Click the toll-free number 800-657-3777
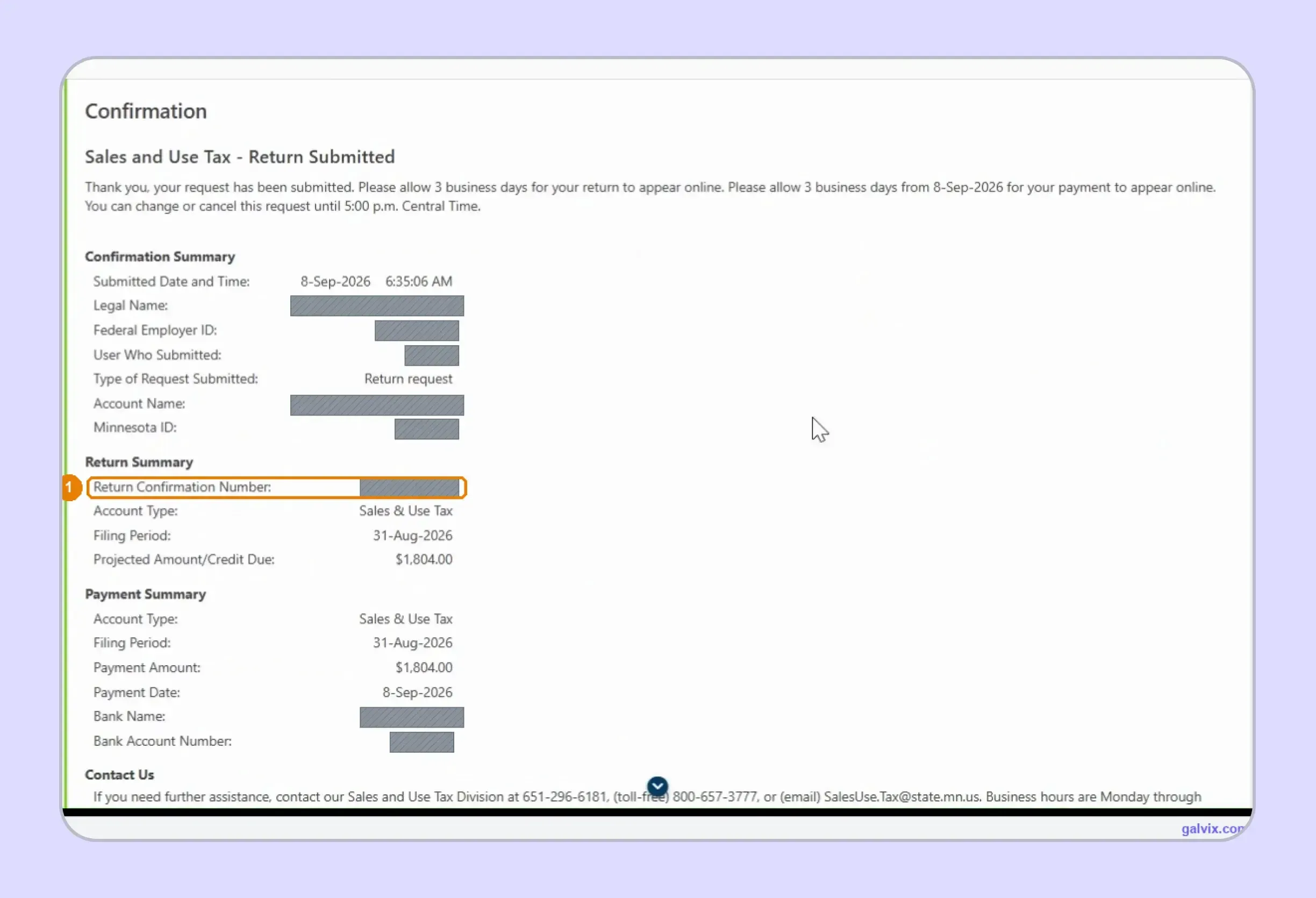This screenshot has height=898, width=1316. coord(715,797)
